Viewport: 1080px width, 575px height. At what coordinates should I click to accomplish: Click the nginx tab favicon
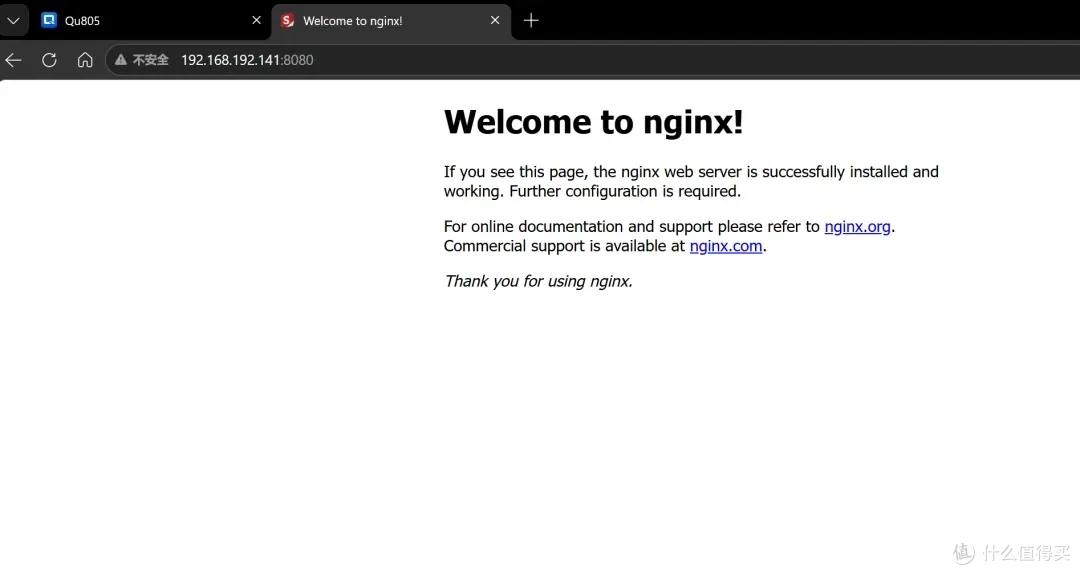point(288,21)
